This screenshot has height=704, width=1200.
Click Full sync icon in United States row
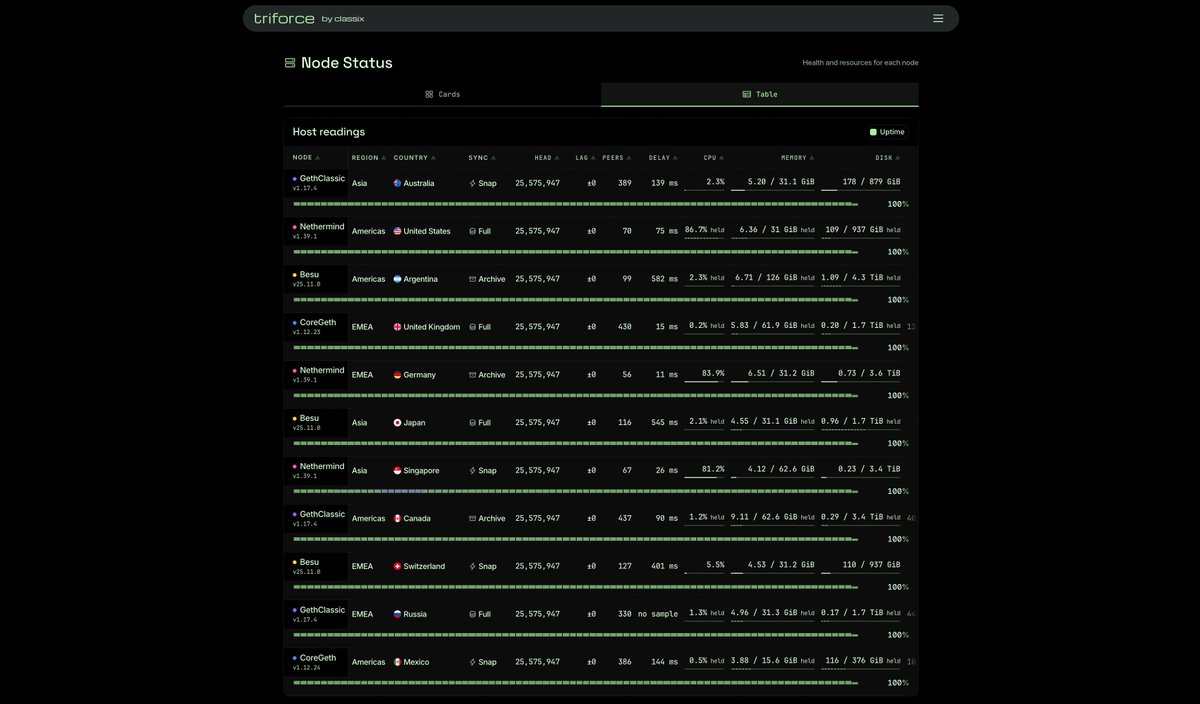[x=472, y=231]
